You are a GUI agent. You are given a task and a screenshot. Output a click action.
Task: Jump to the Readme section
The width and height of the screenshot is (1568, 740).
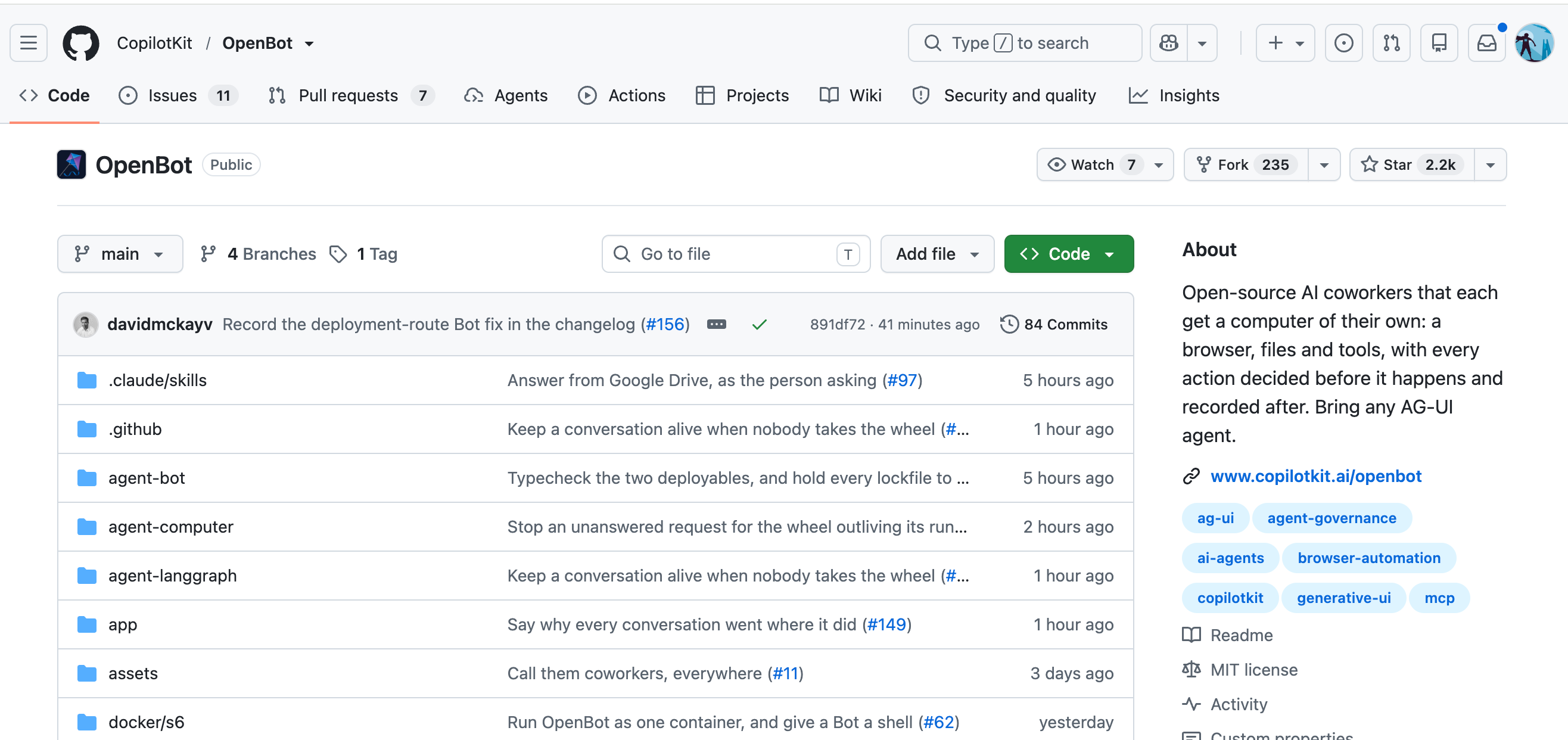(1227, 635)
